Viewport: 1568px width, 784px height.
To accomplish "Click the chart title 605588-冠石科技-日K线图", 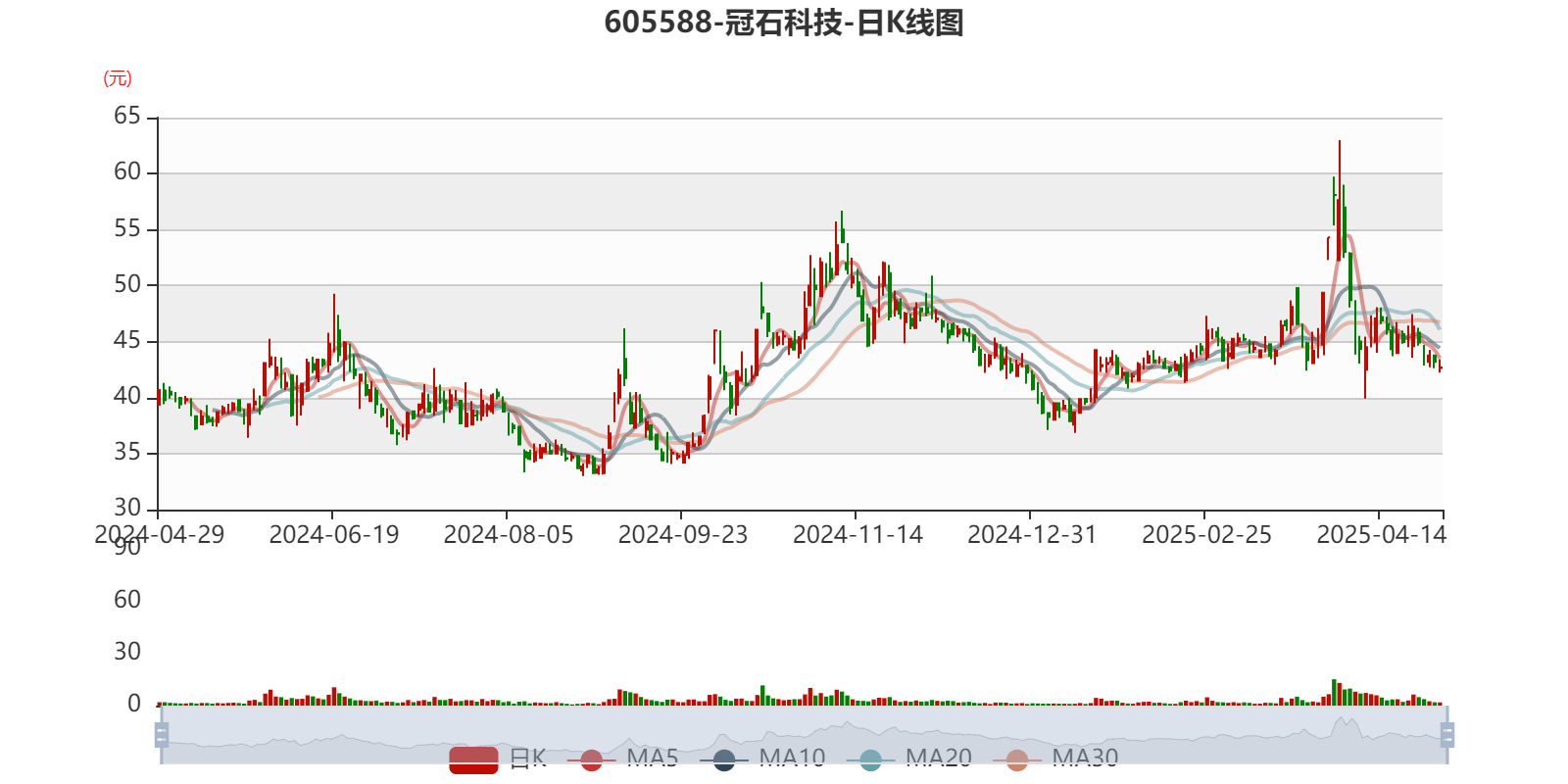I will pyautogui.click(x=784, y=23).
